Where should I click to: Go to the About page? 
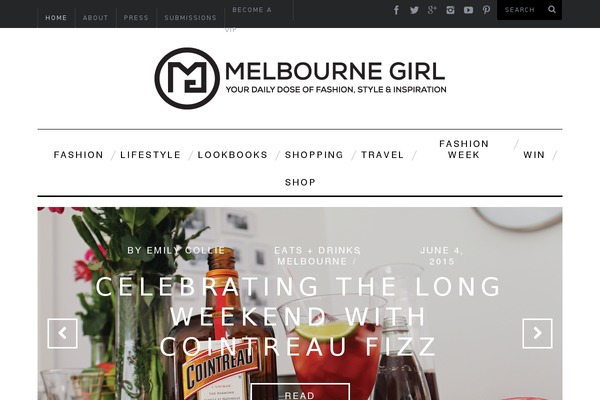[95, 18]
